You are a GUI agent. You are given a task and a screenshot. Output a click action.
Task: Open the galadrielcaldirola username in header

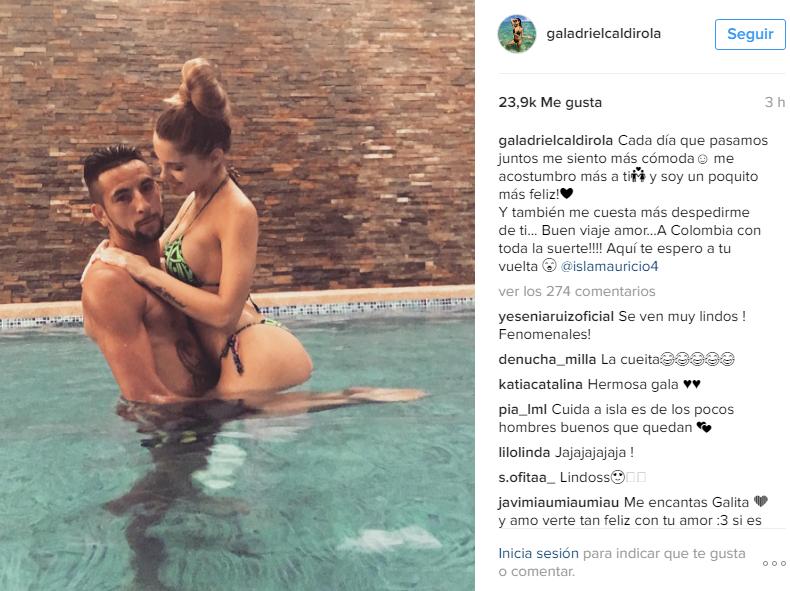(604, 34)
